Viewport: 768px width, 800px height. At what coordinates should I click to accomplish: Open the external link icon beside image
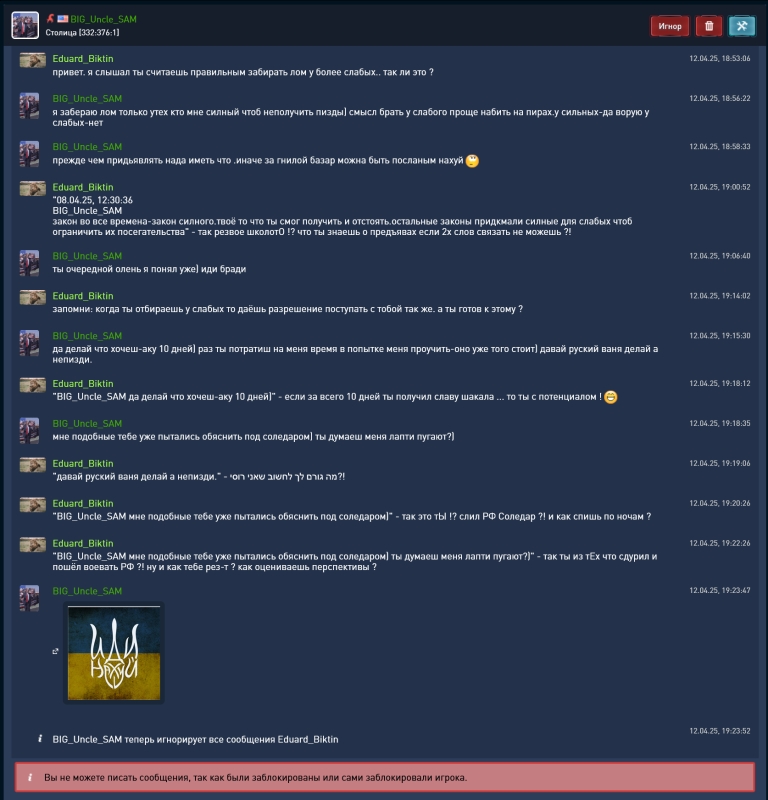(x=55, y=651)
